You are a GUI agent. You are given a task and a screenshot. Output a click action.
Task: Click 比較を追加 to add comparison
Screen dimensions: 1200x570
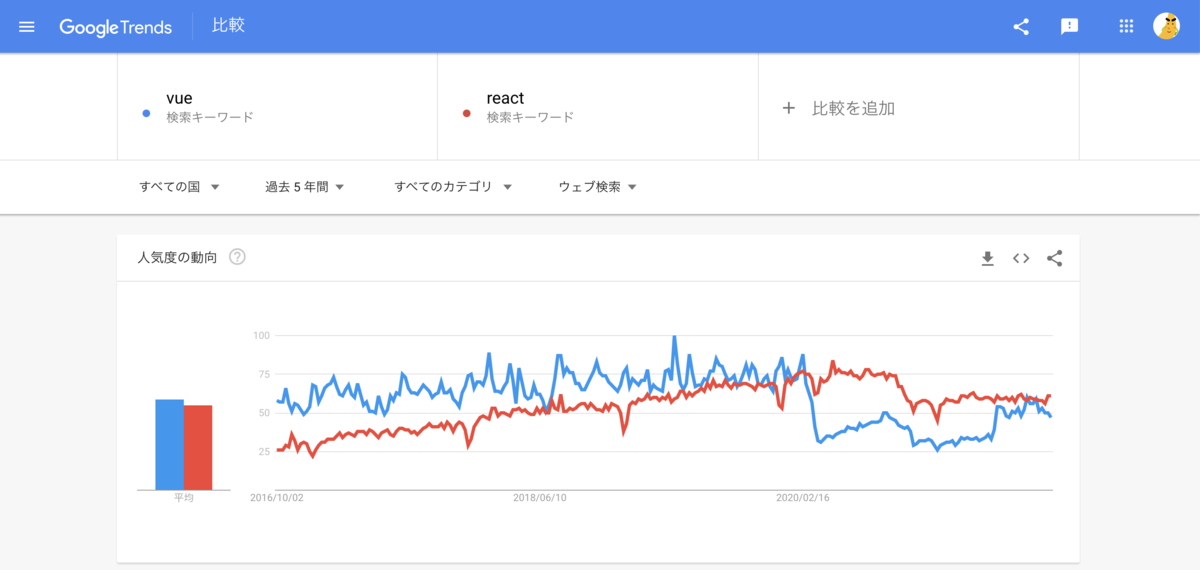pos(840,108)
